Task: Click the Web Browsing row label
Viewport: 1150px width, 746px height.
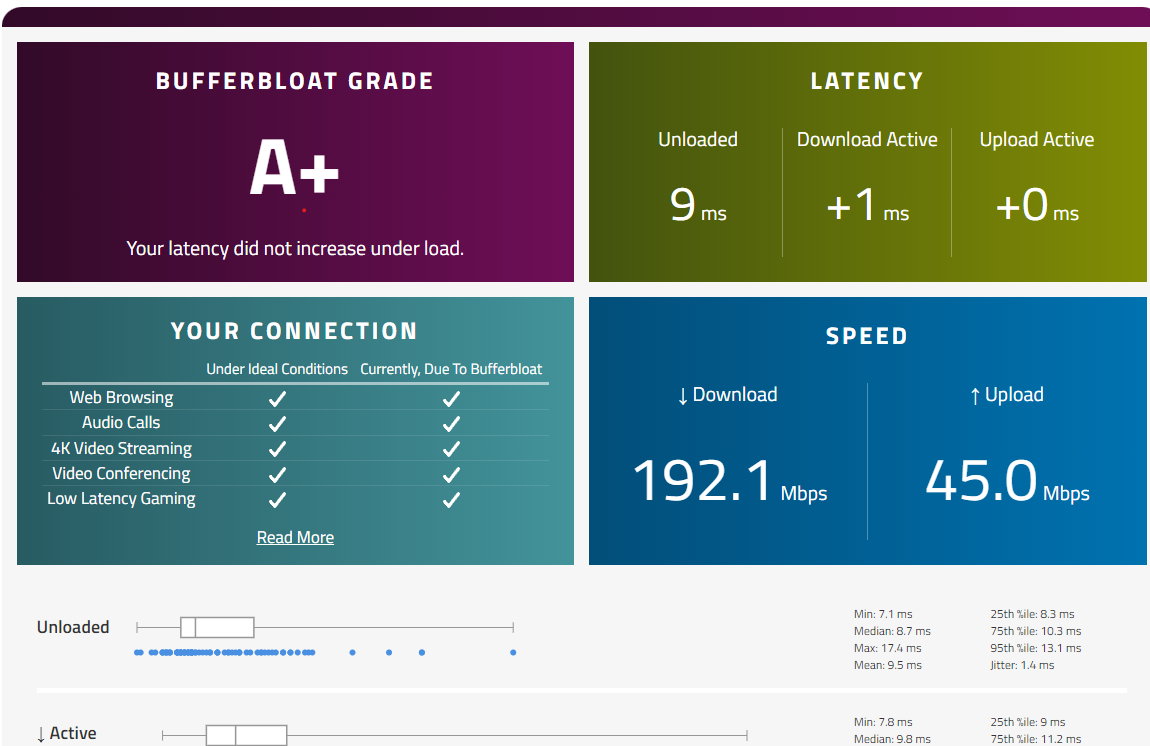Action: tap(122, 398)
